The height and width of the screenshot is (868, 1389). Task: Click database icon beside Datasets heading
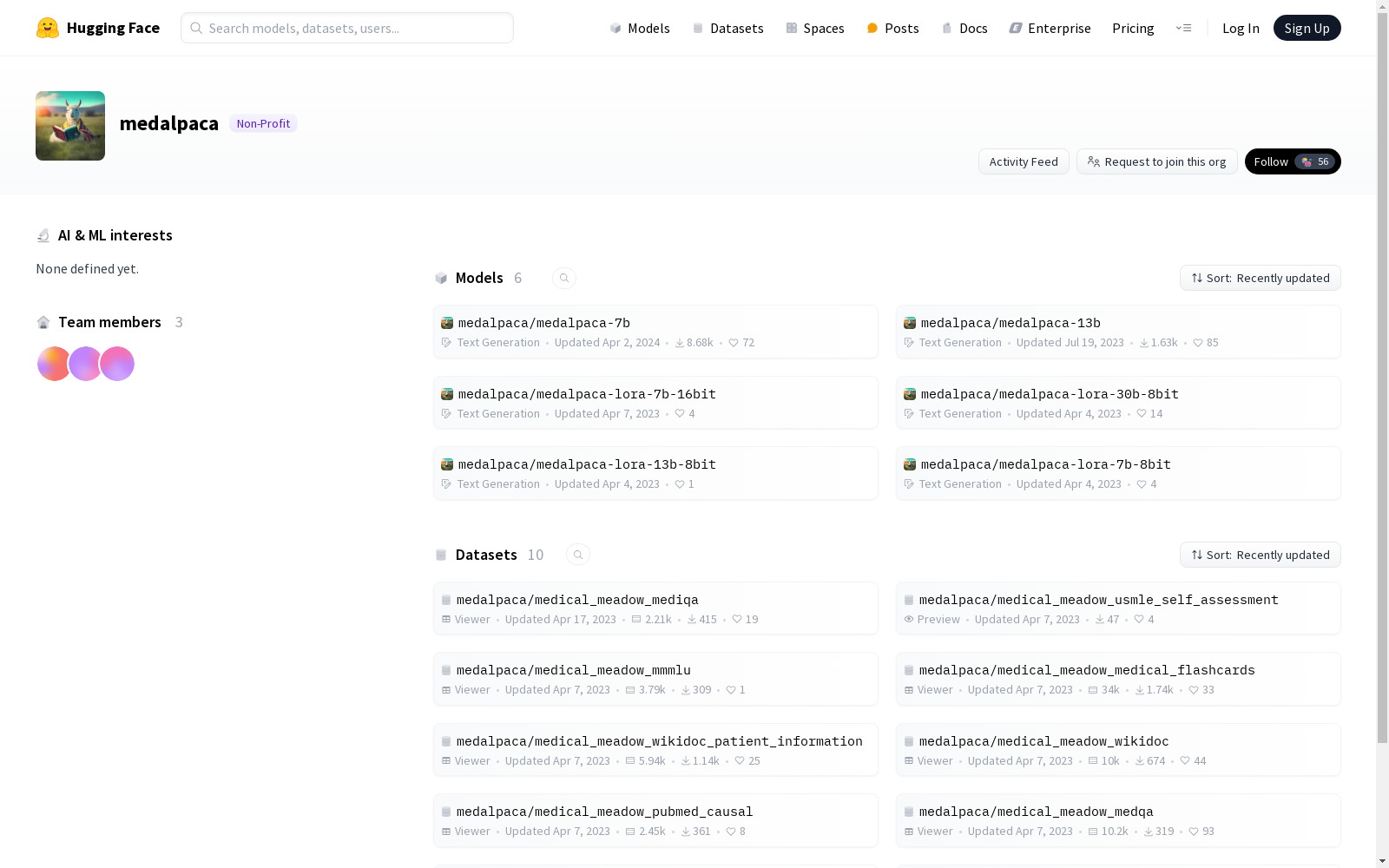(x=441, y=555)
